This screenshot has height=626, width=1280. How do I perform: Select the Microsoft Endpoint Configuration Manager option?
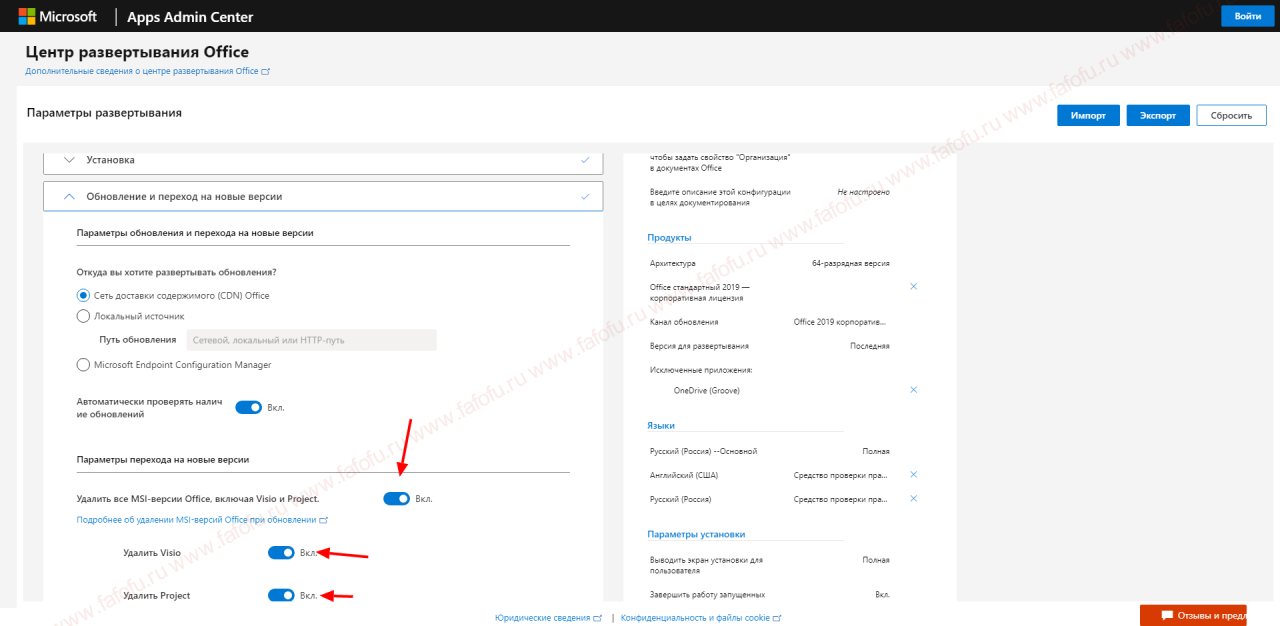[x=83, y=365]
